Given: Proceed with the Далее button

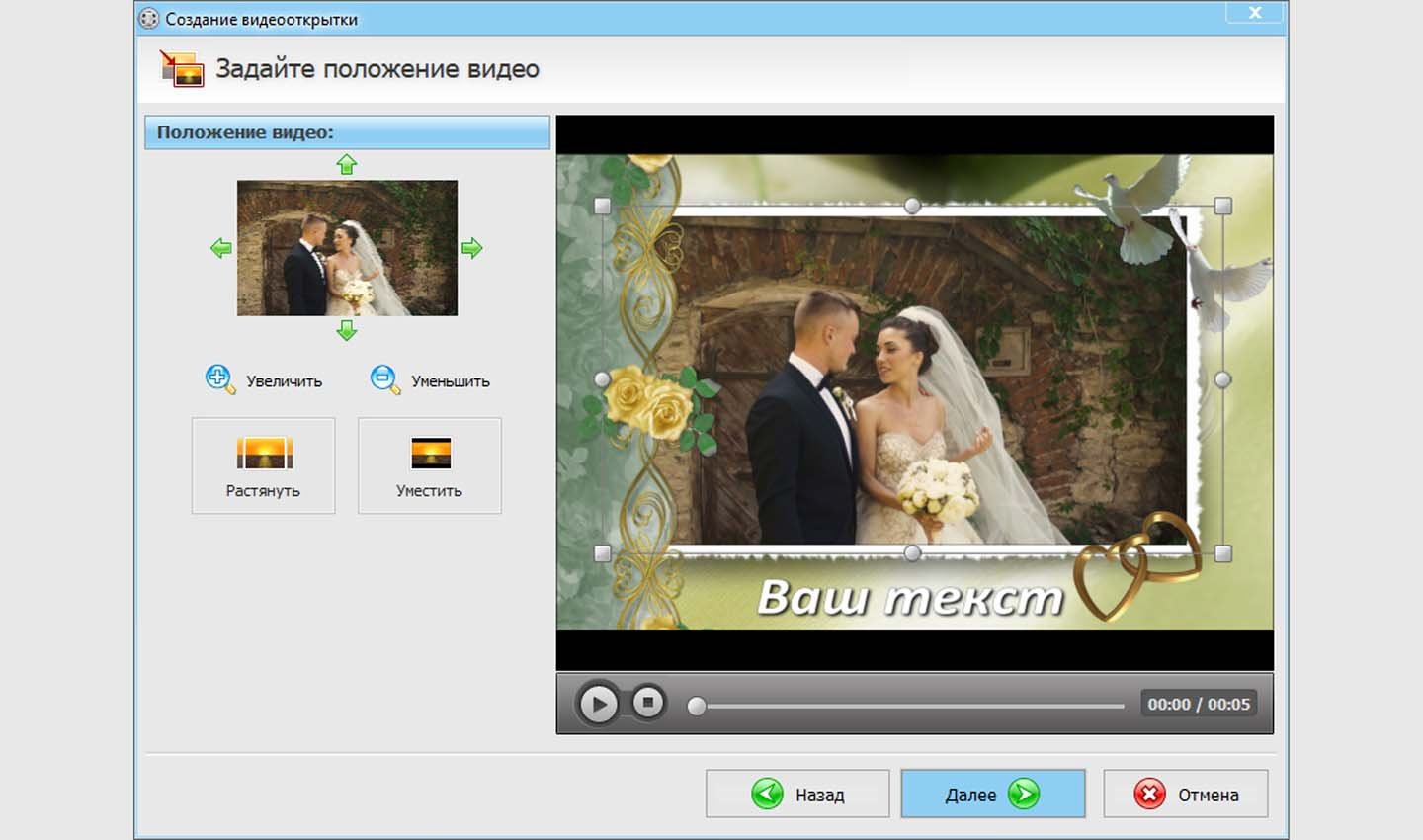Looking at the screenshot, I should [992, 794].
